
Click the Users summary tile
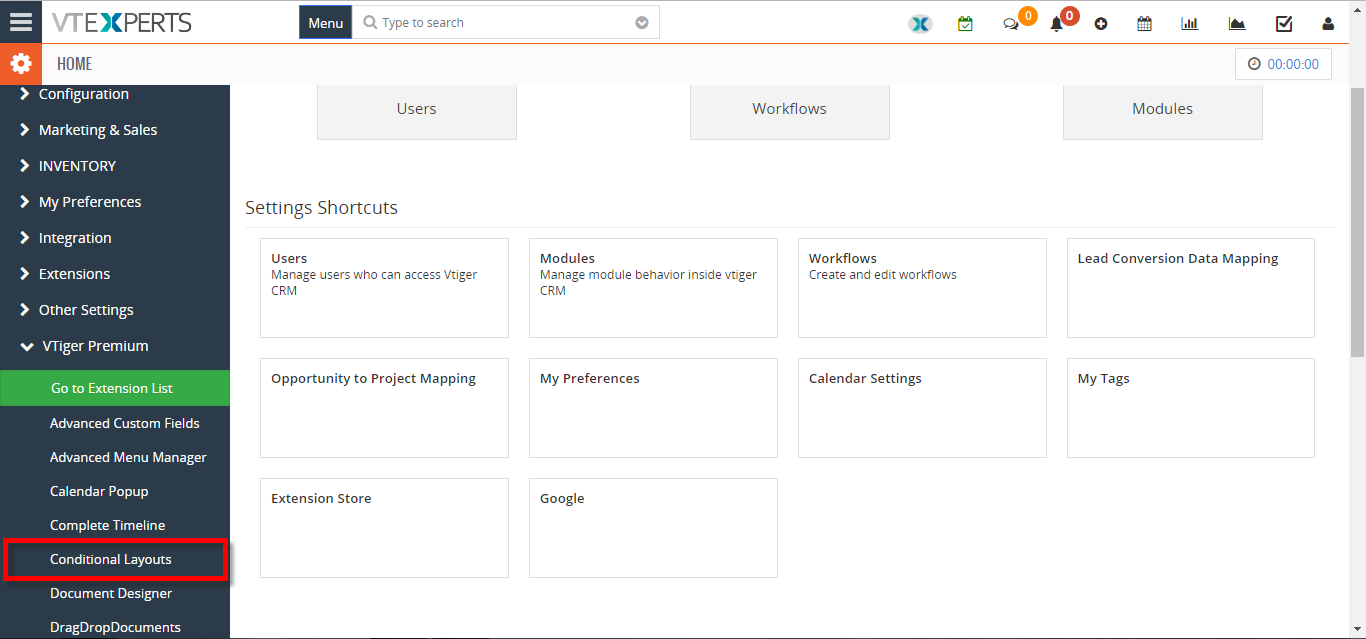tap(417, 110)
